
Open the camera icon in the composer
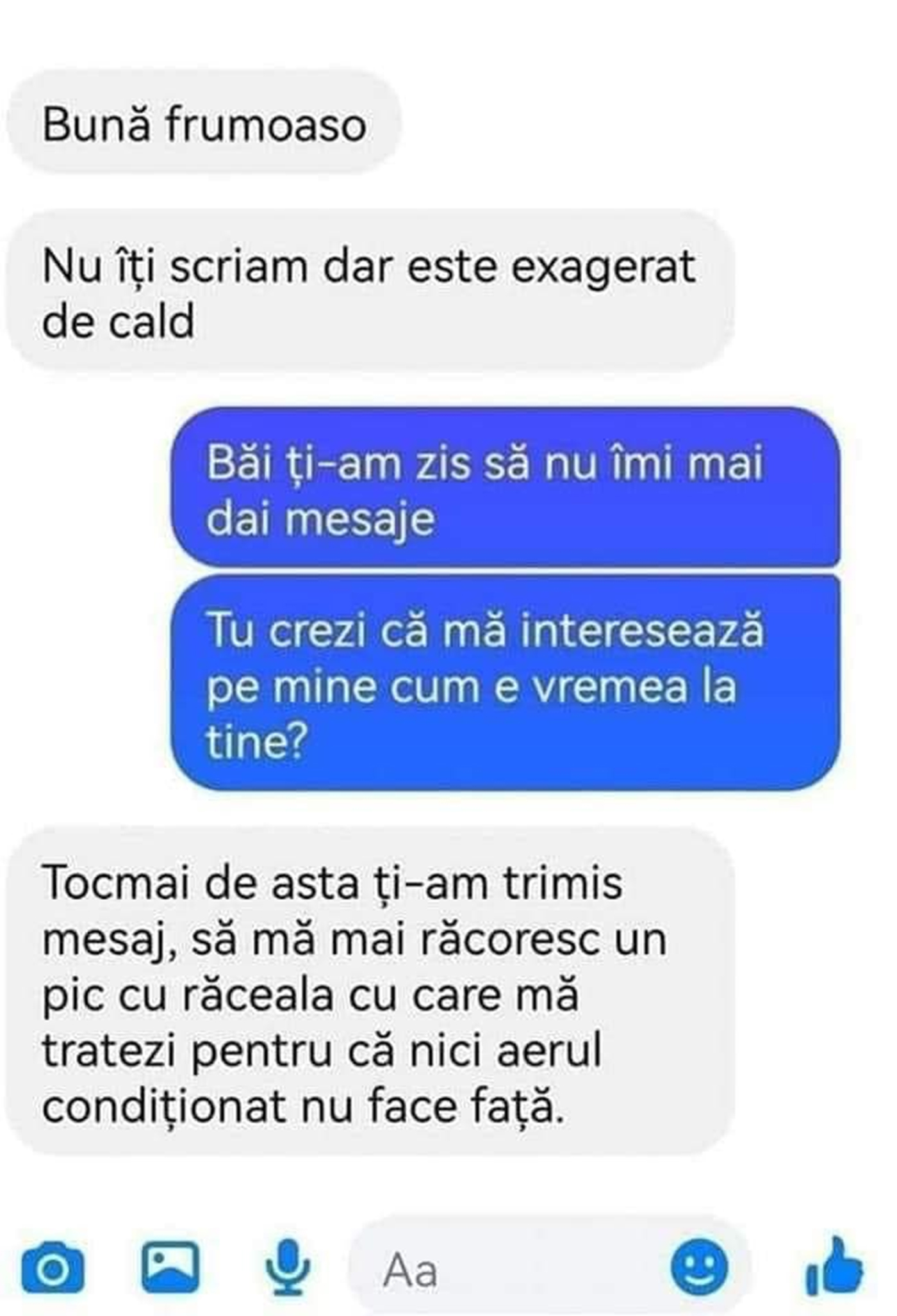[53, 1267]
